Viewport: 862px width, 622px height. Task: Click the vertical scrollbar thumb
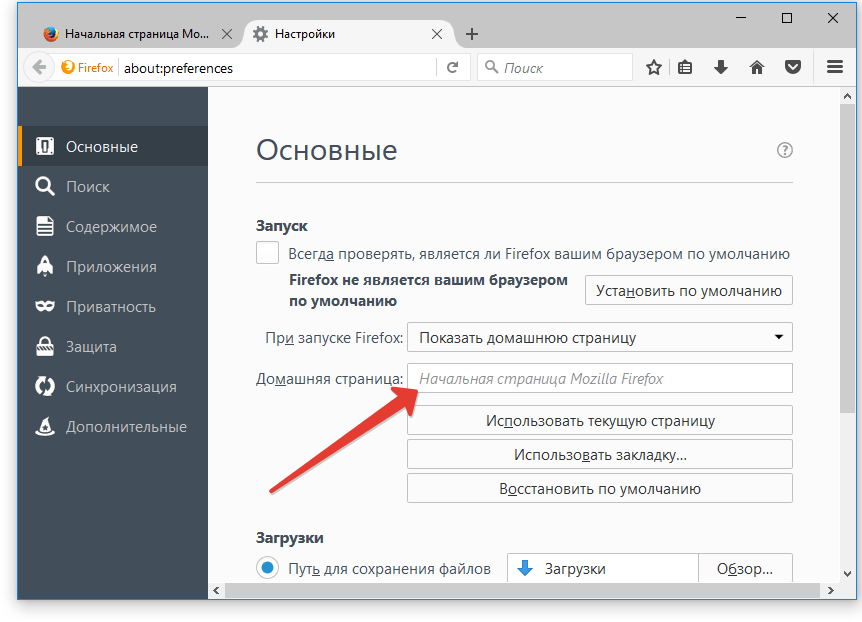coord(847,258)
